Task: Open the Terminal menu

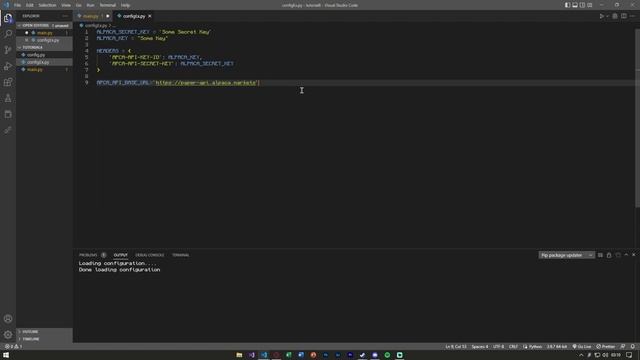Action: [x=107, y=5]
